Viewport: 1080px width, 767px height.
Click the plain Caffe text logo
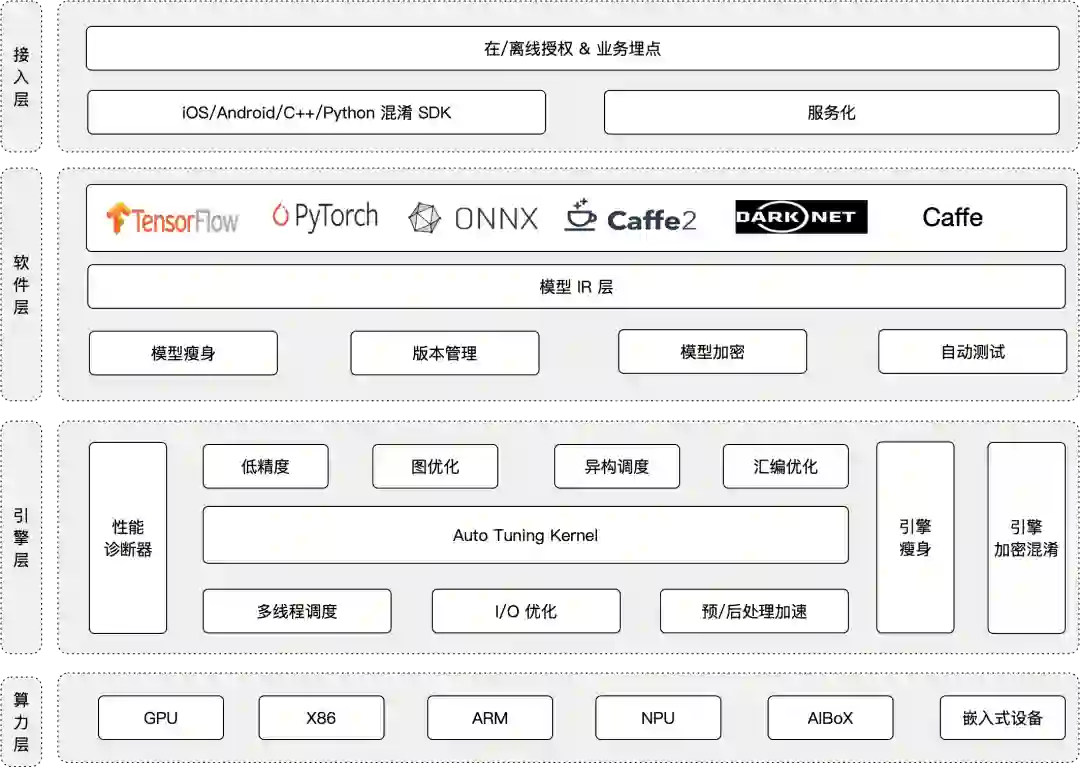(x=953, y=218)
